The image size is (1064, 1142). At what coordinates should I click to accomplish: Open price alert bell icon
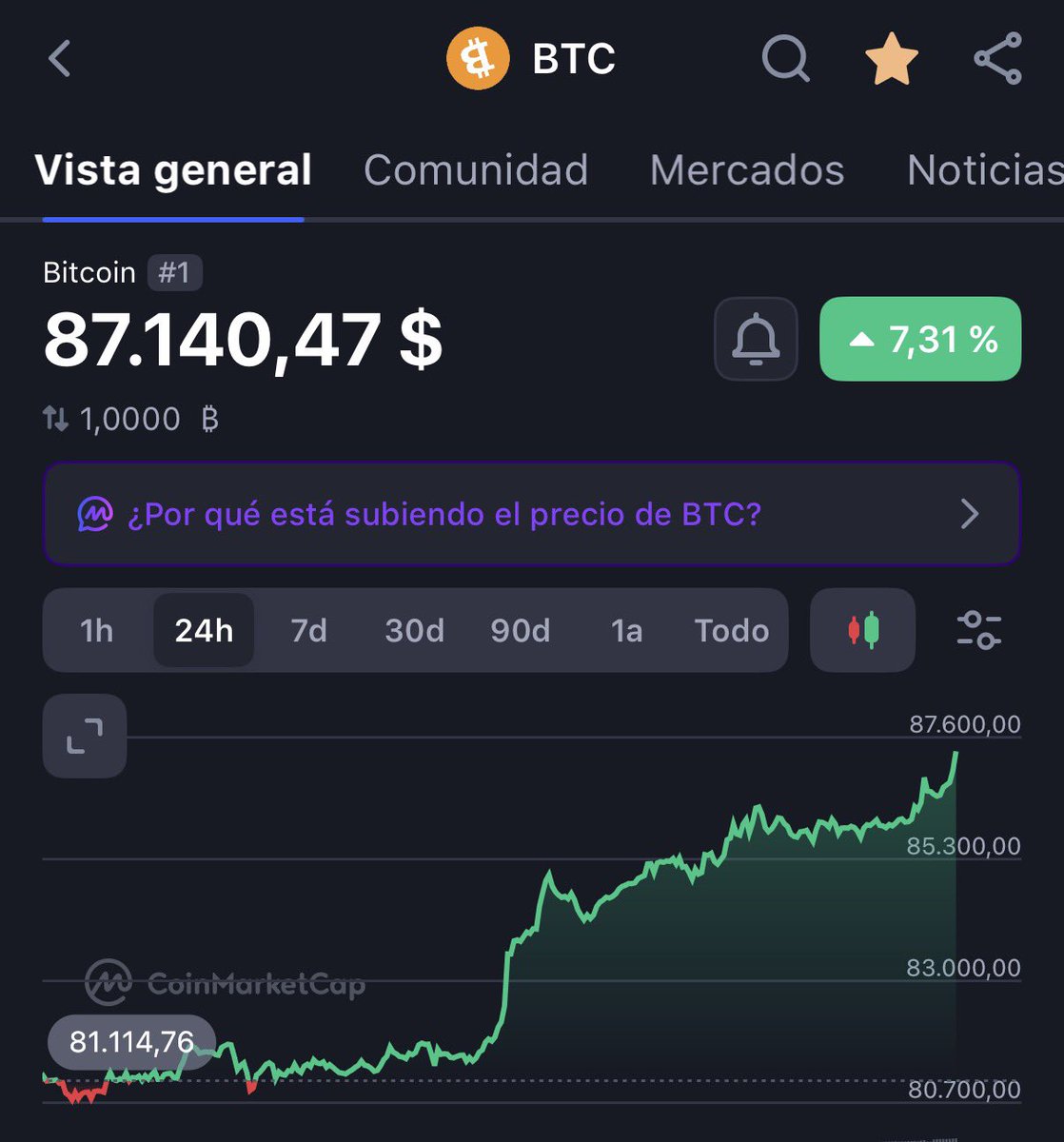tap(756, 339)
